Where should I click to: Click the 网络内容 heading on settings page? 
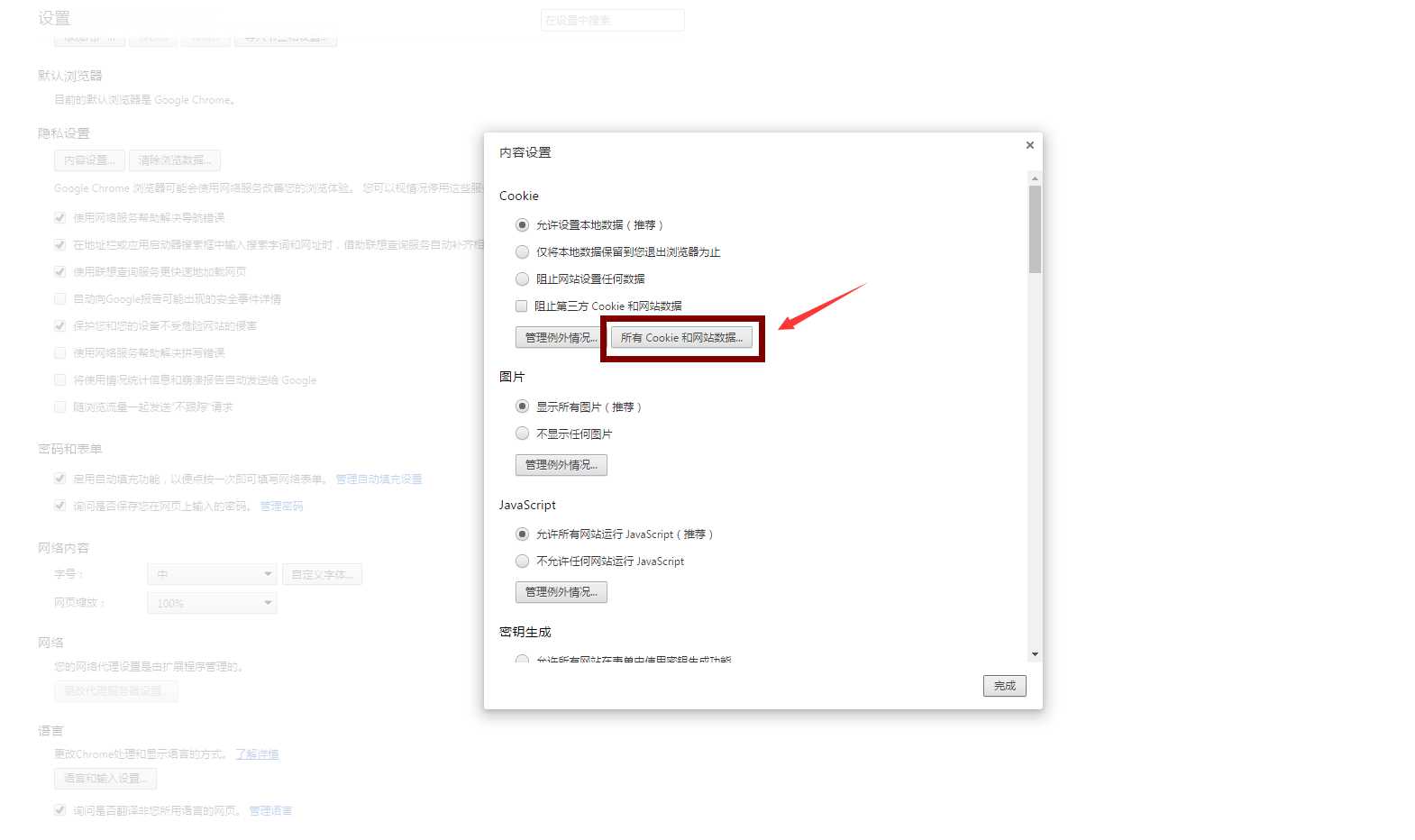tap(64, 548)
